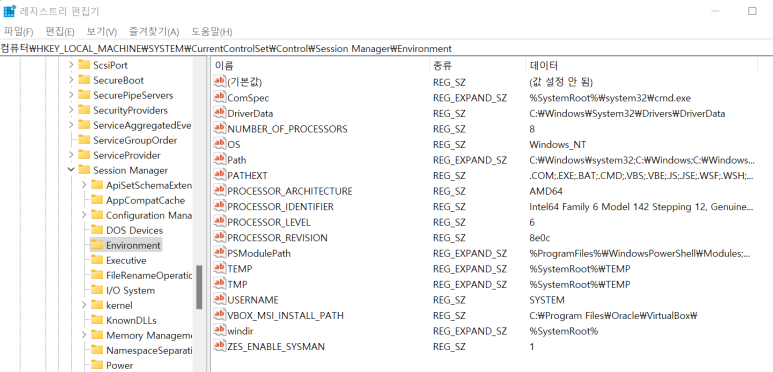This screenshot has height=372, width=773.
Task: Click the Executive folder icon in tree
Action: click(x=97, y=260)
